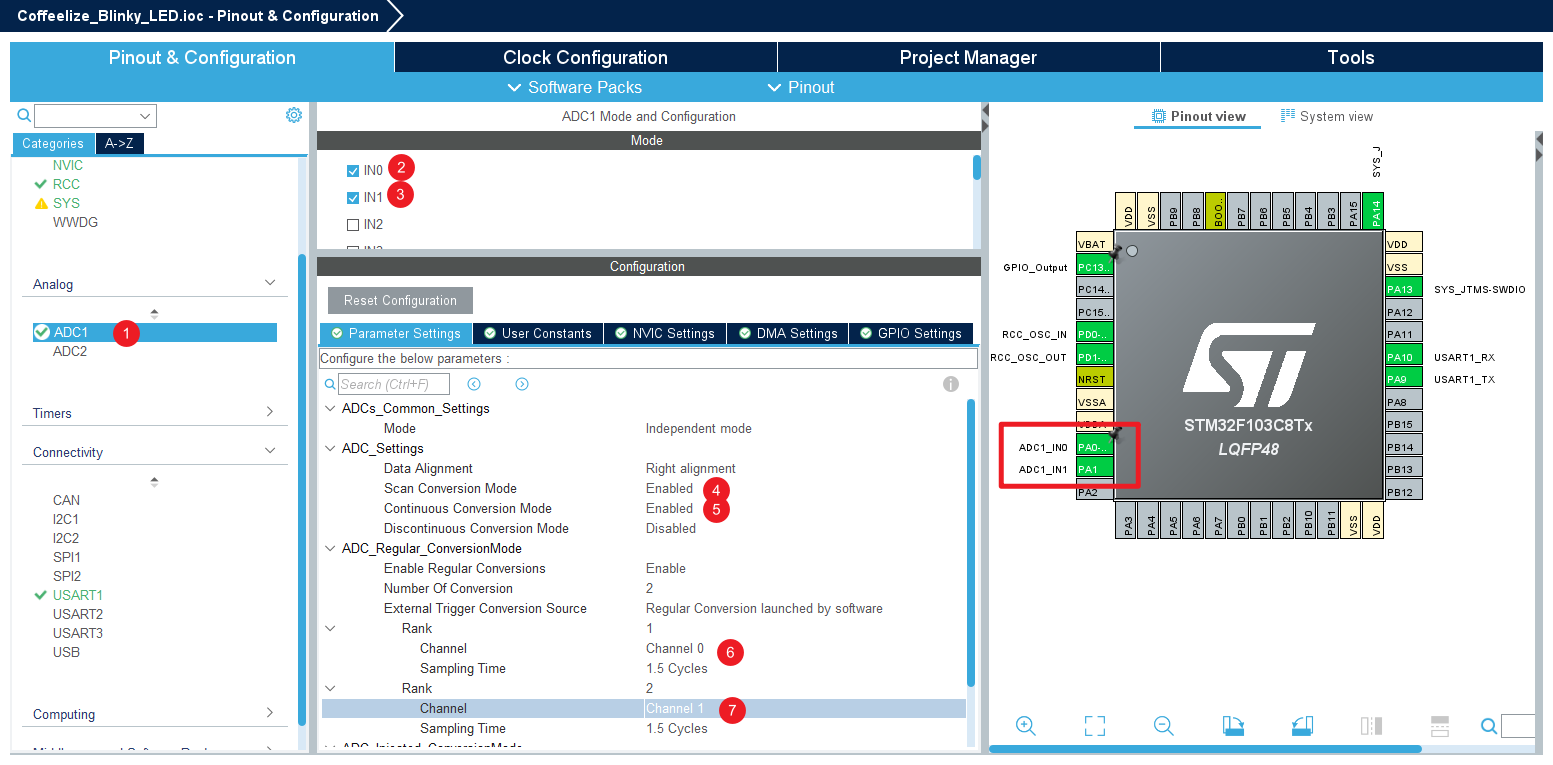Viewport: 1553px width, 765px height.
Task: Rotate chip clockwise icon
Action: click(x=1232, y=726)
